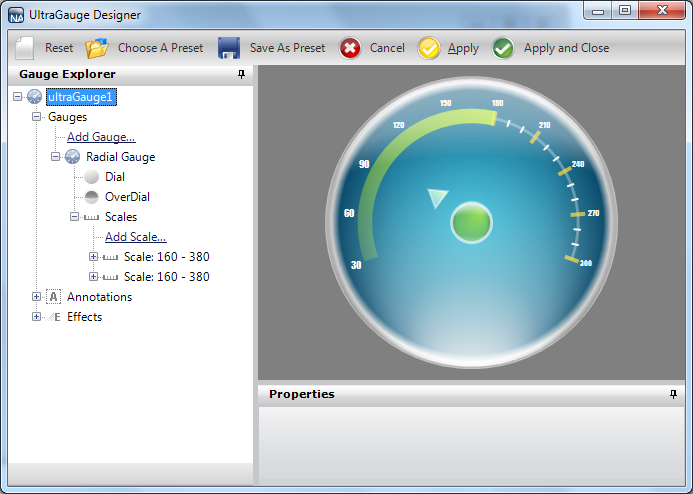Click the yellow Apply checkmark icon
693x494 pixels.
pyautogui.click(x=428, y=48)
